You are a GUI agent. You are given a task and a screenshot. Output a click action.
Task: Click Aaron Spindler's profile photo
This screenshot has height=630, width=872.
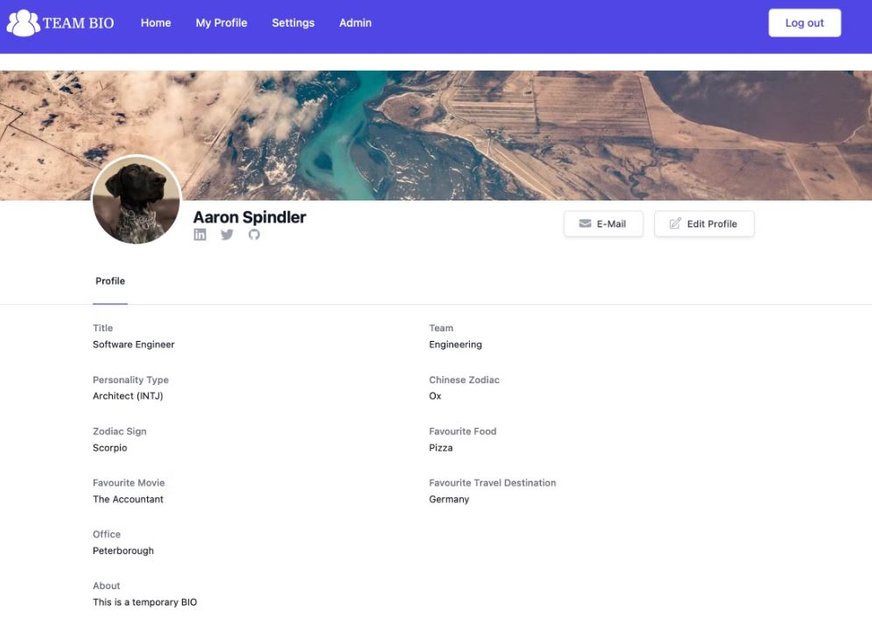click(136, 199)
